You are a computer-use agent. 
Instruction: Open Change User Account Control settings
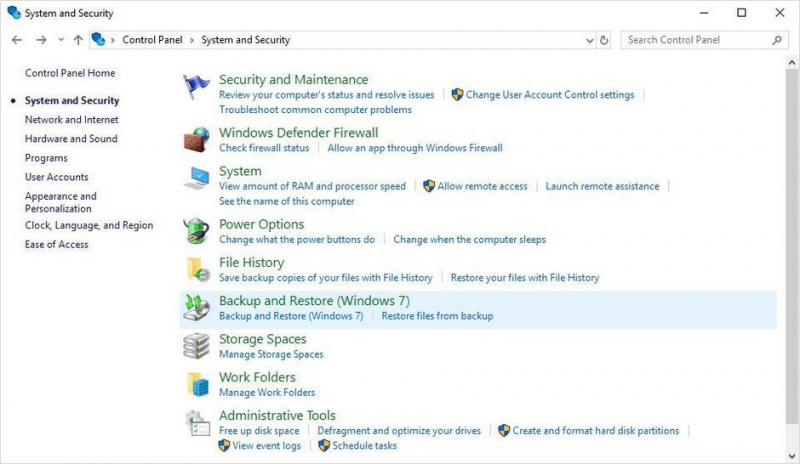click(550, 94)
